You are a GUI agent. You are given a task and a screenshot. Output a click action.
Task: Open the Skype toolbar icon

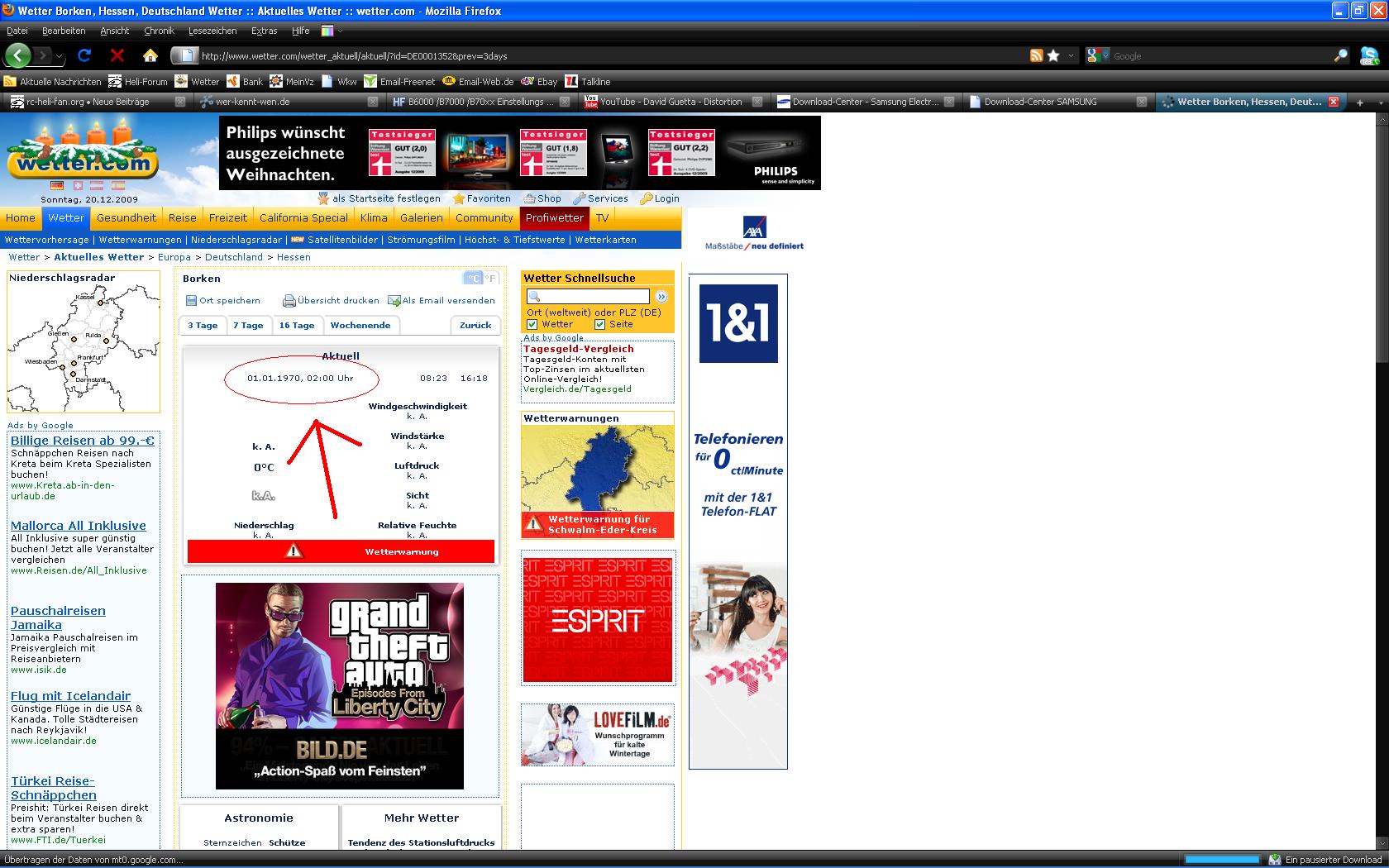1369,55
